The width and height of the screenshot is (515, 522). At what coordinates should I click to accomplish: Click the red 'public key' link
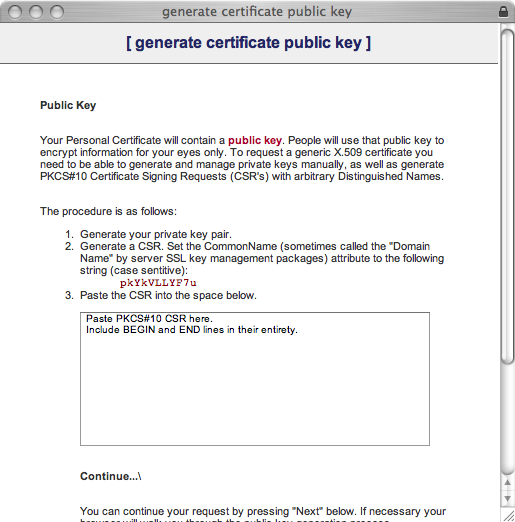[255, 140]
